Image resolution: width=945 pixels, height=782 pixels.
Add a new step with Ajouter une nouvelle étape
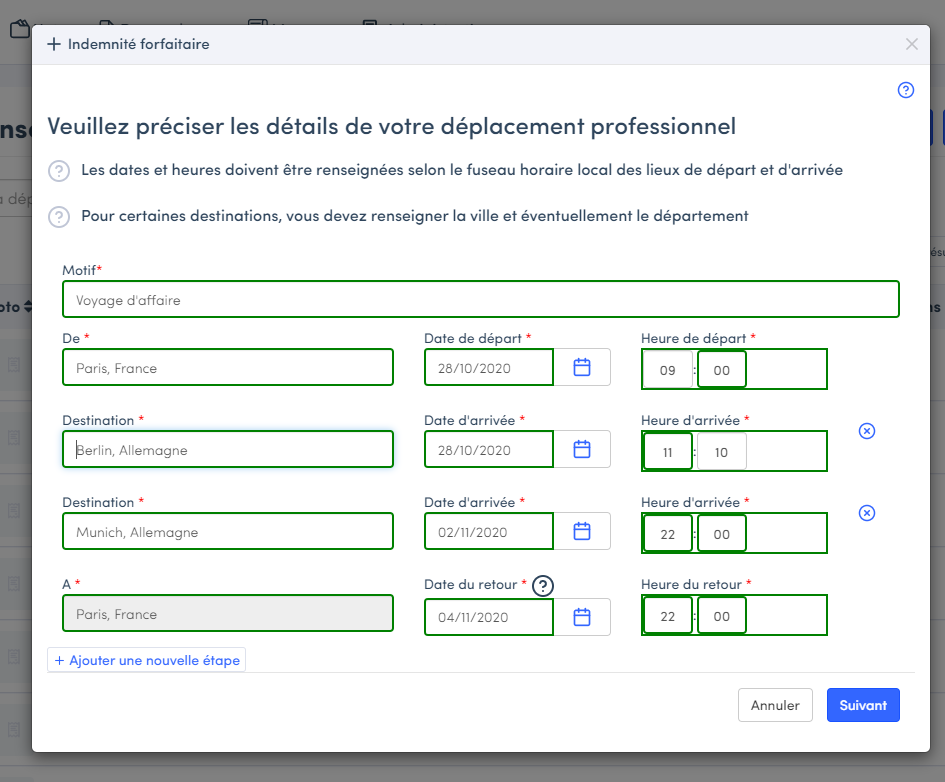146,660
